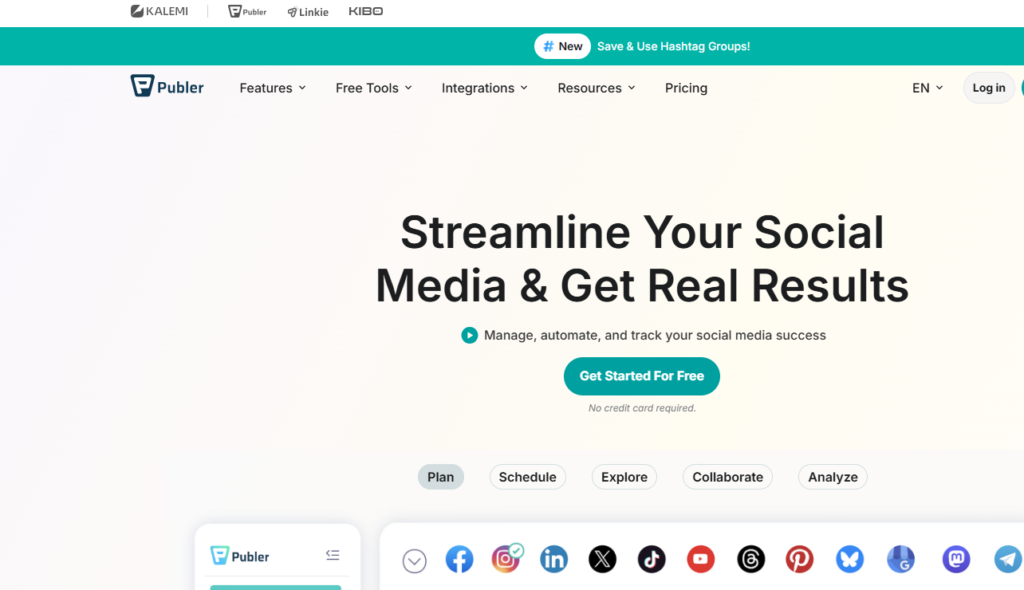Select the TikTok account icon
Image resolution: width=1024 pixels, height=590 pixels.
point(651,559)
